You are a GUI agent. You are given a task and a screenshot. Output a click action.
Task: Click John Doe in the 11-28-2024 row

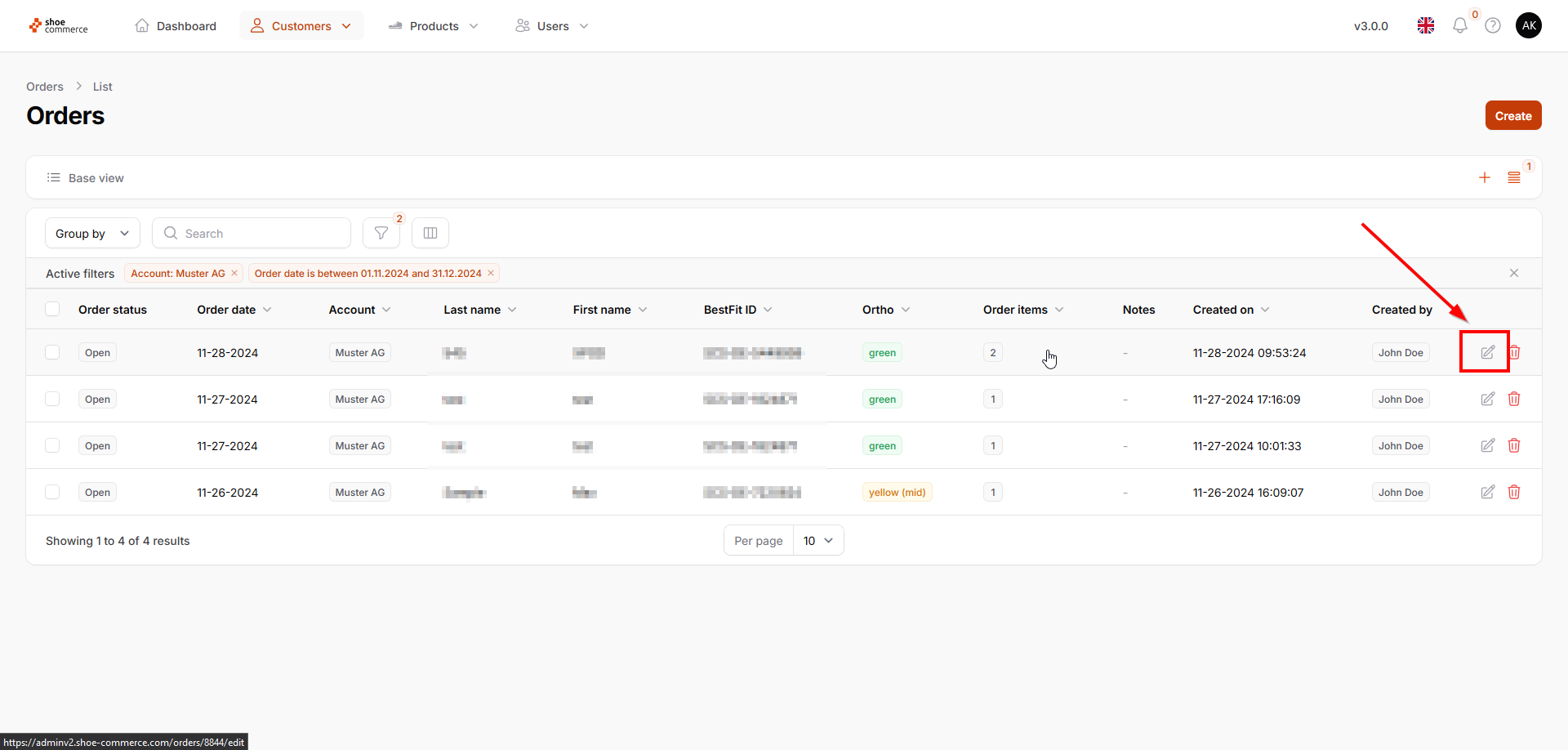click(1401, 353)
